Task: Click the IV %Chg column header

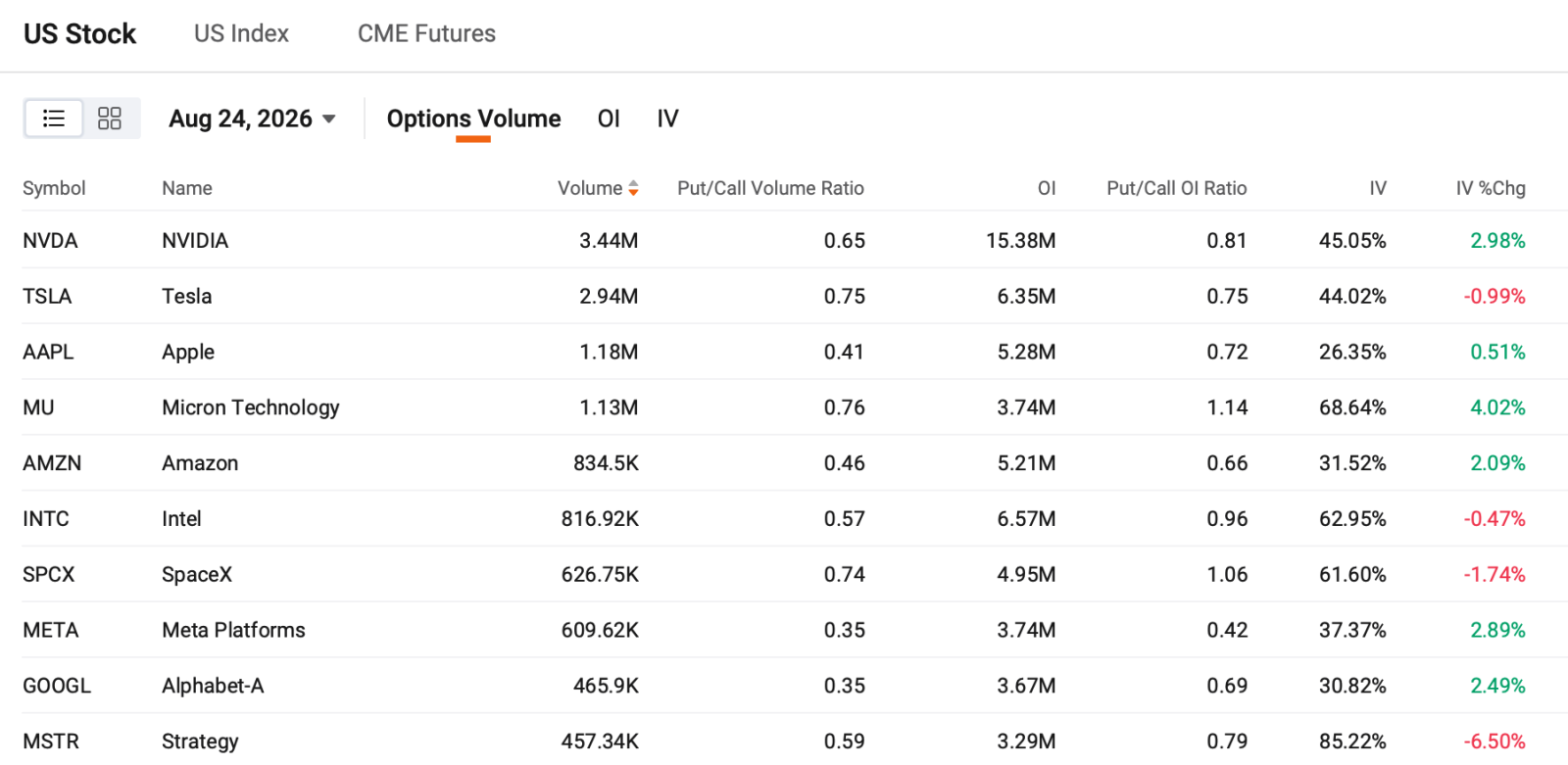Action: 1491,188
